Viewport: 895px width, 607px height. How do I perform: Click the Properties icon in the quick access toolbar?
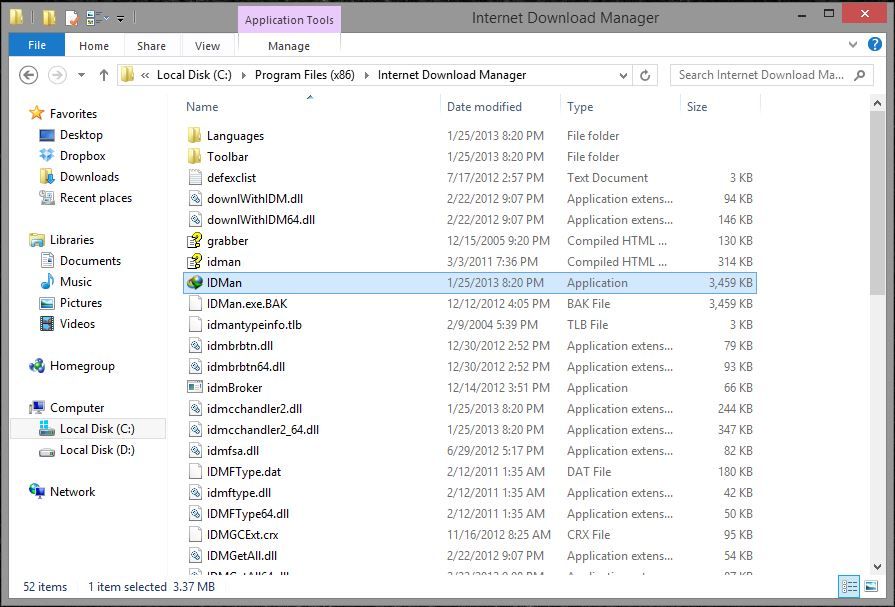tap(72, 18)
